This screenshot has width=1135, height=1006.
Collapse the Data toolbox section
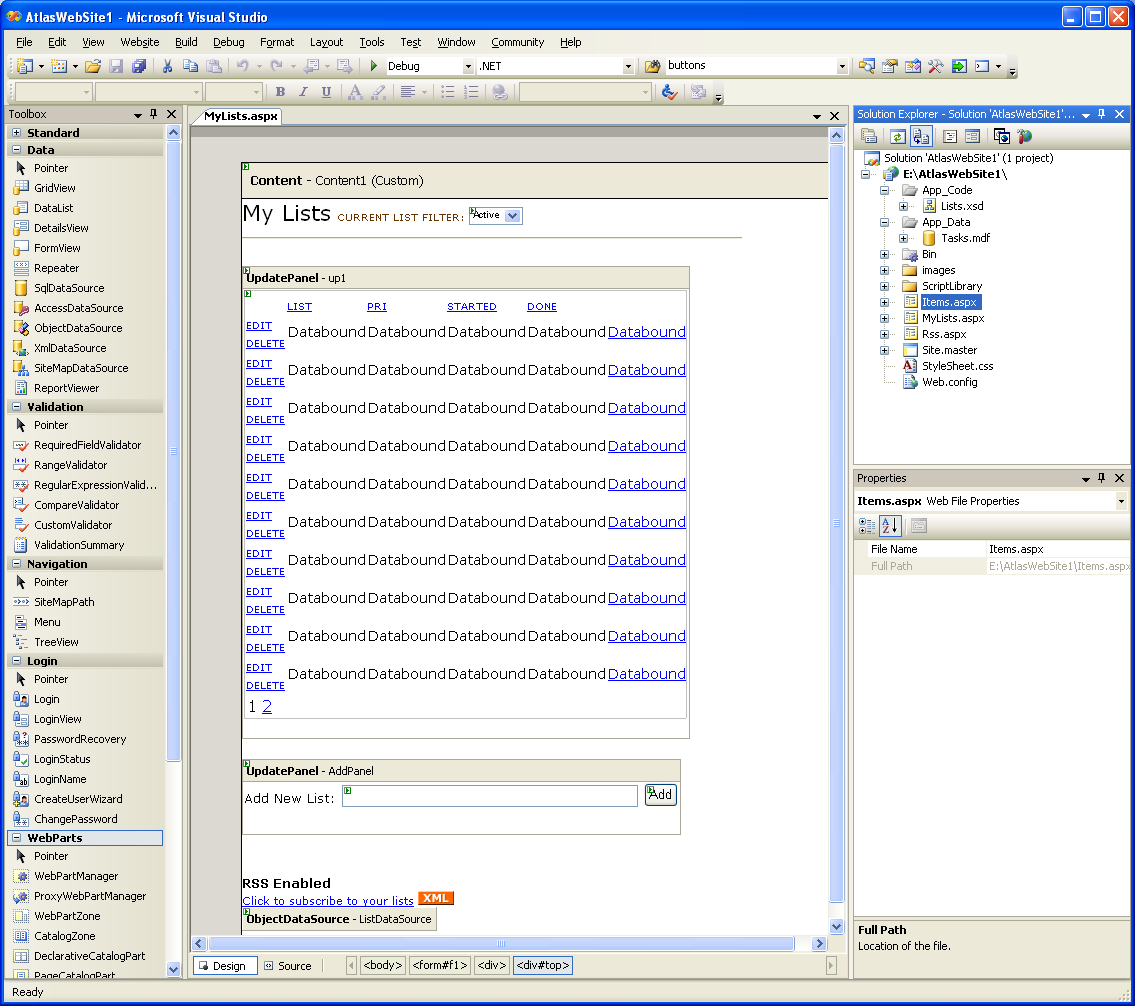[17, 150]
